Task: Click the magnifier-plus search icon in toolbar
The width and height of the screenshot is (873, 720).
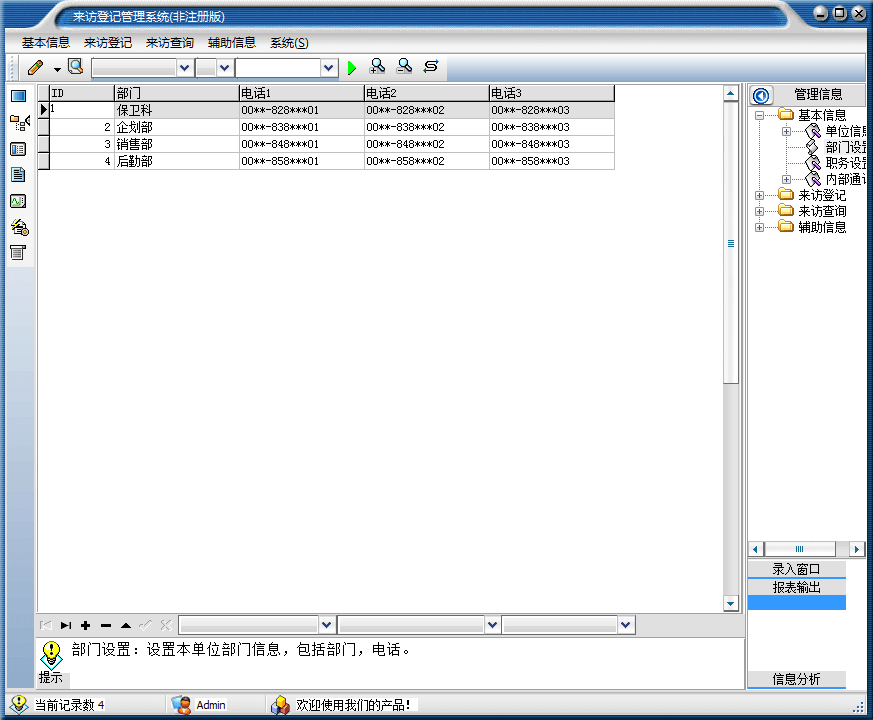Action: (377, 67)
